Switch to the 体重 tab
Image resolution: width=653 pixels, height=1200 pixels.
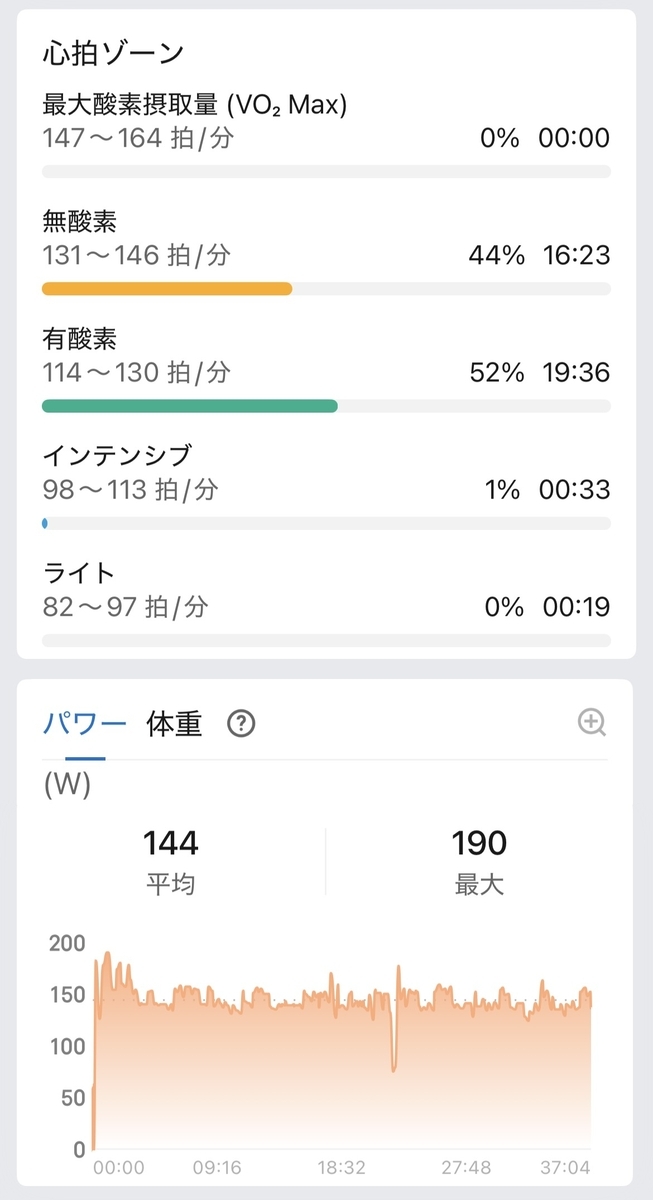coord(174,723)
